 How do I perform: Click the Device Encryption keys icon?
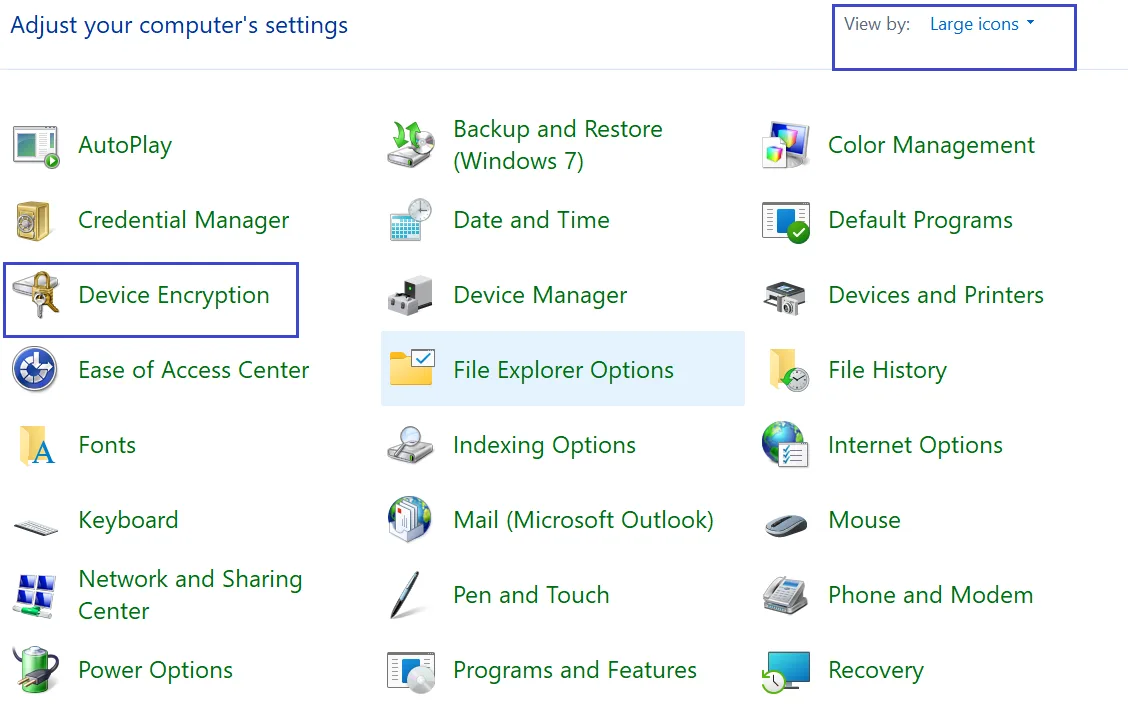[36, 296]
